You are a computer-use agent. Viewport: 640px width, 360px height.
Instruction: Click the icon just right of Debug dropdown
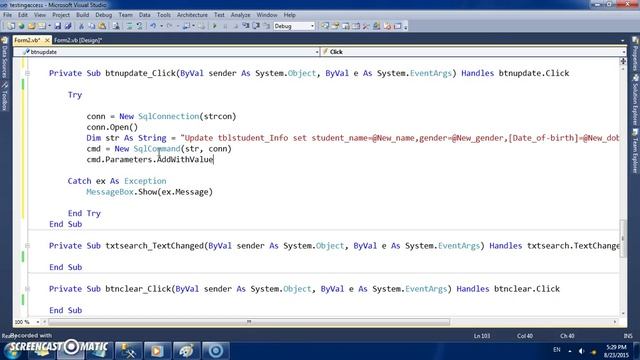[325, 26]
